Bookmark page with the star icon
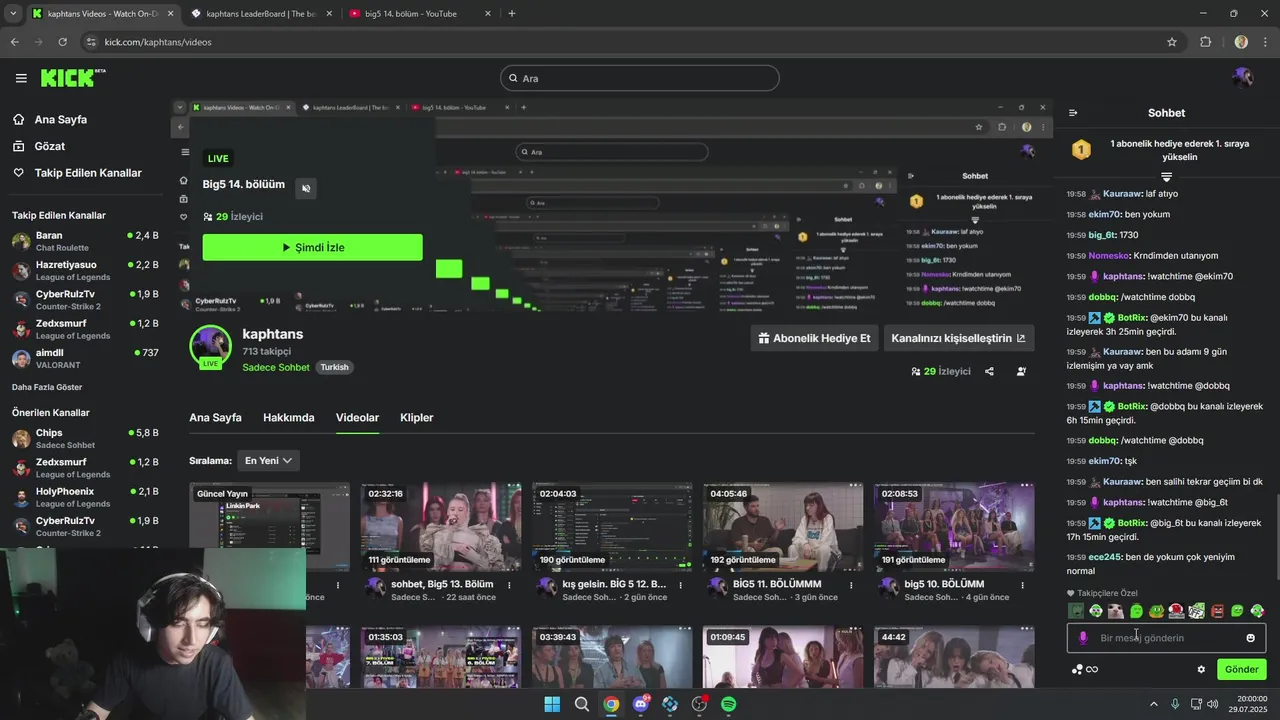1280x720 pixels. (1172, 42)
